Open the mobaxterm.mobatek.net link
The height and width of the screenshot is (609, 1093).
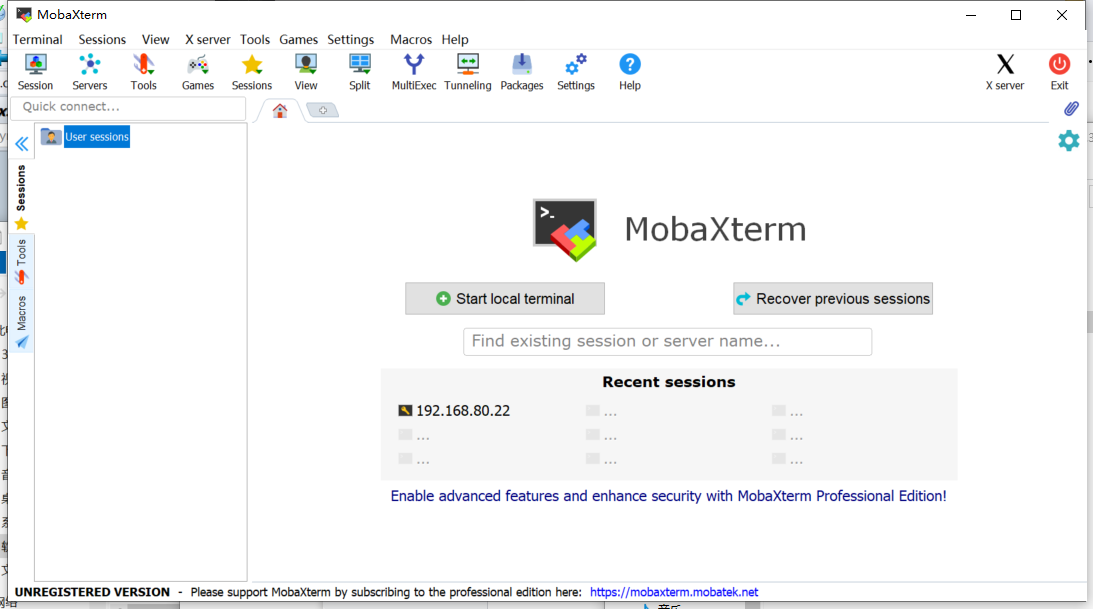click(x=673, y=592)
